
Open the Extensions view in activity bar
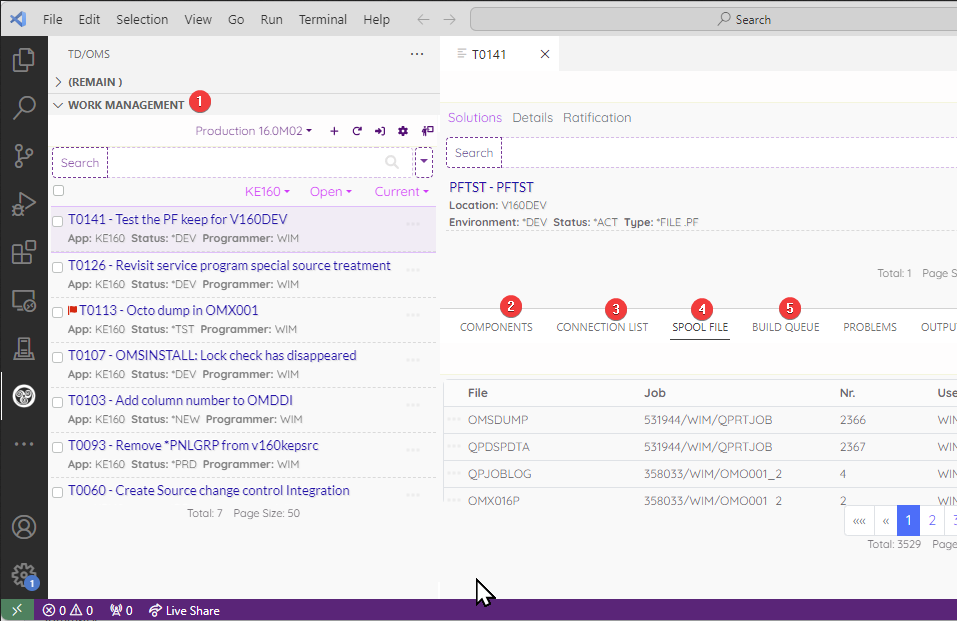coord(24,252)
